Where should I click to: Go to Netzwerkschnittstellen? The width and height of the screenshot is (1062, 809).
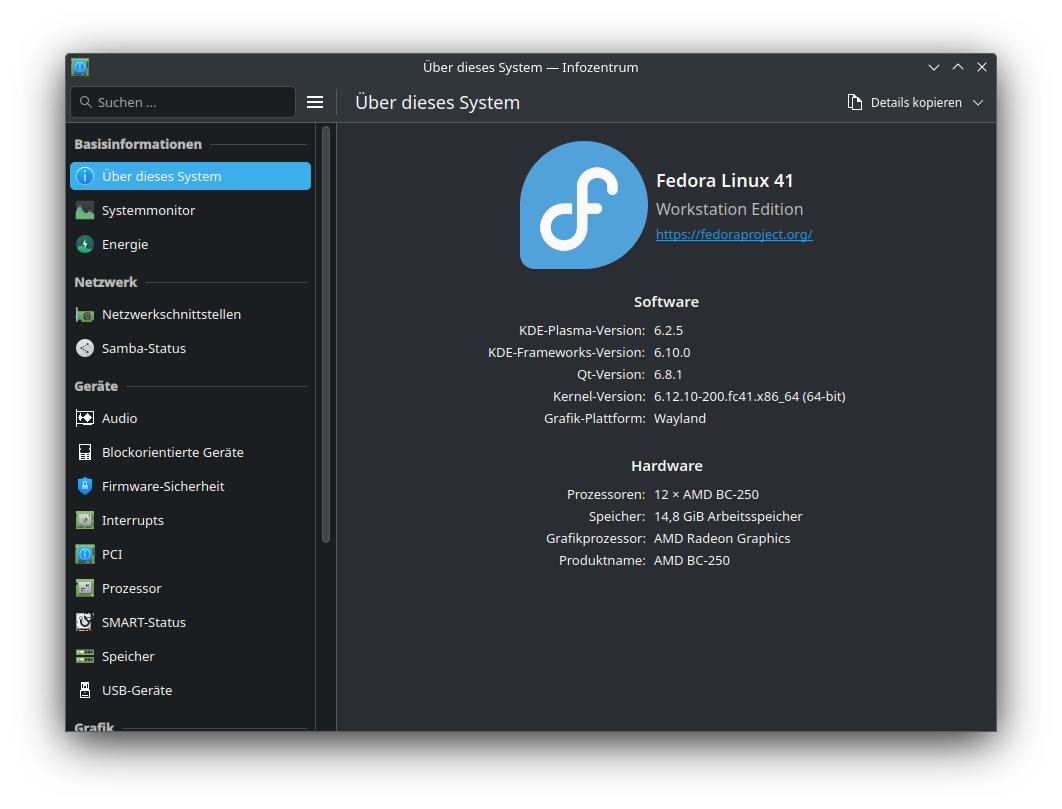190,314
